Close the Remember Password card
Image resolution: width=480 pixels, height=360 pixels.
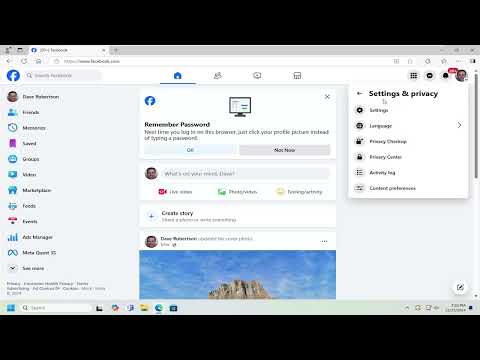[327, 97]
